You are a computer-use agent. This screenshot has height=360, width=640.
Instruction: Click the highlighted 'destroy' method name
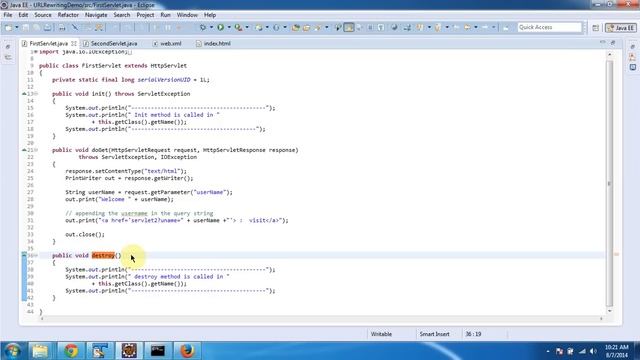tap(103, 256)
